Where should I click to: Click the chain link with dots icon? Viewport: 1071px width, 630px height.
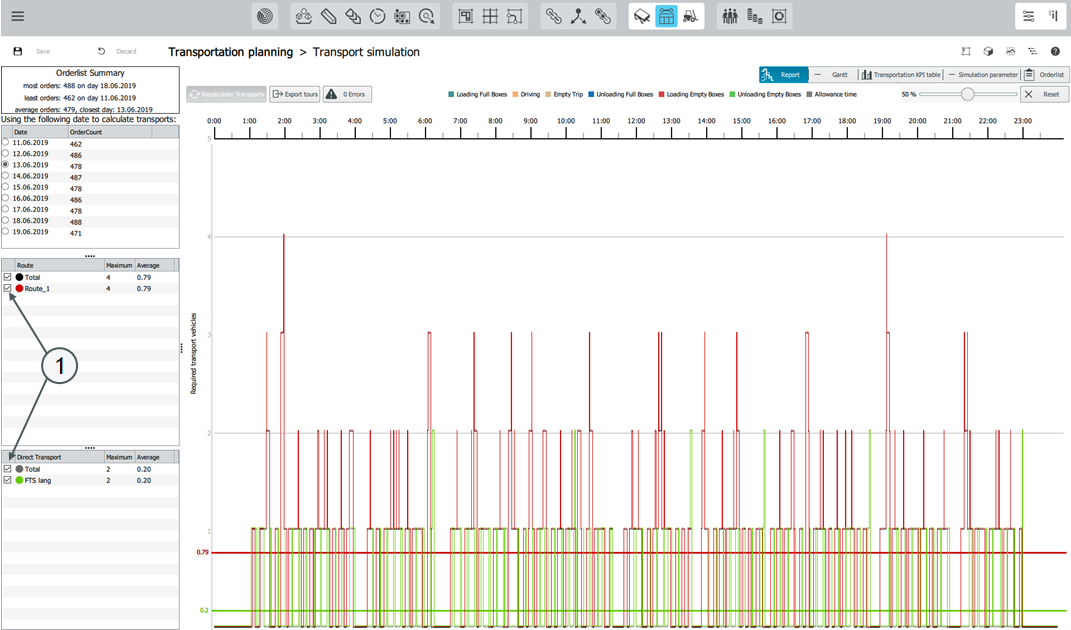pyautogui.click(x=603, y=16)
